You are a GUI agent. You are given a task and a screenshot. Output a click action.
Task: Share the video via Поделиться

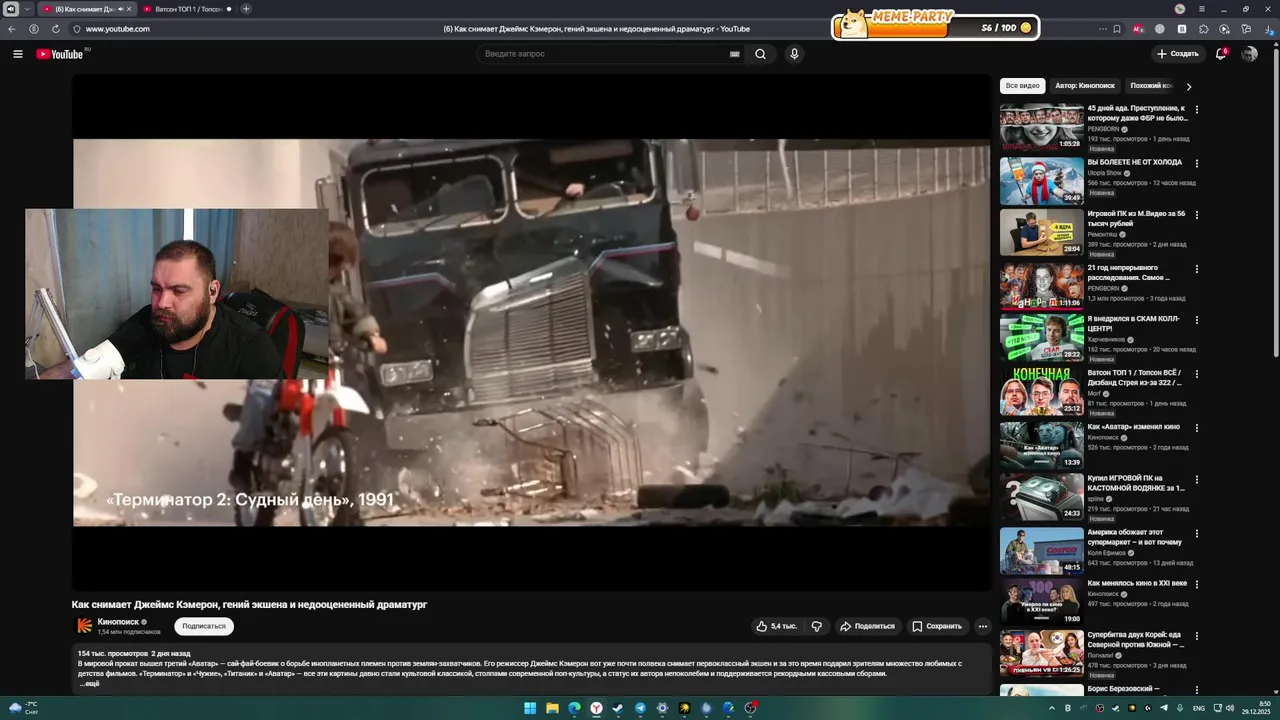[x=867, y=626]
